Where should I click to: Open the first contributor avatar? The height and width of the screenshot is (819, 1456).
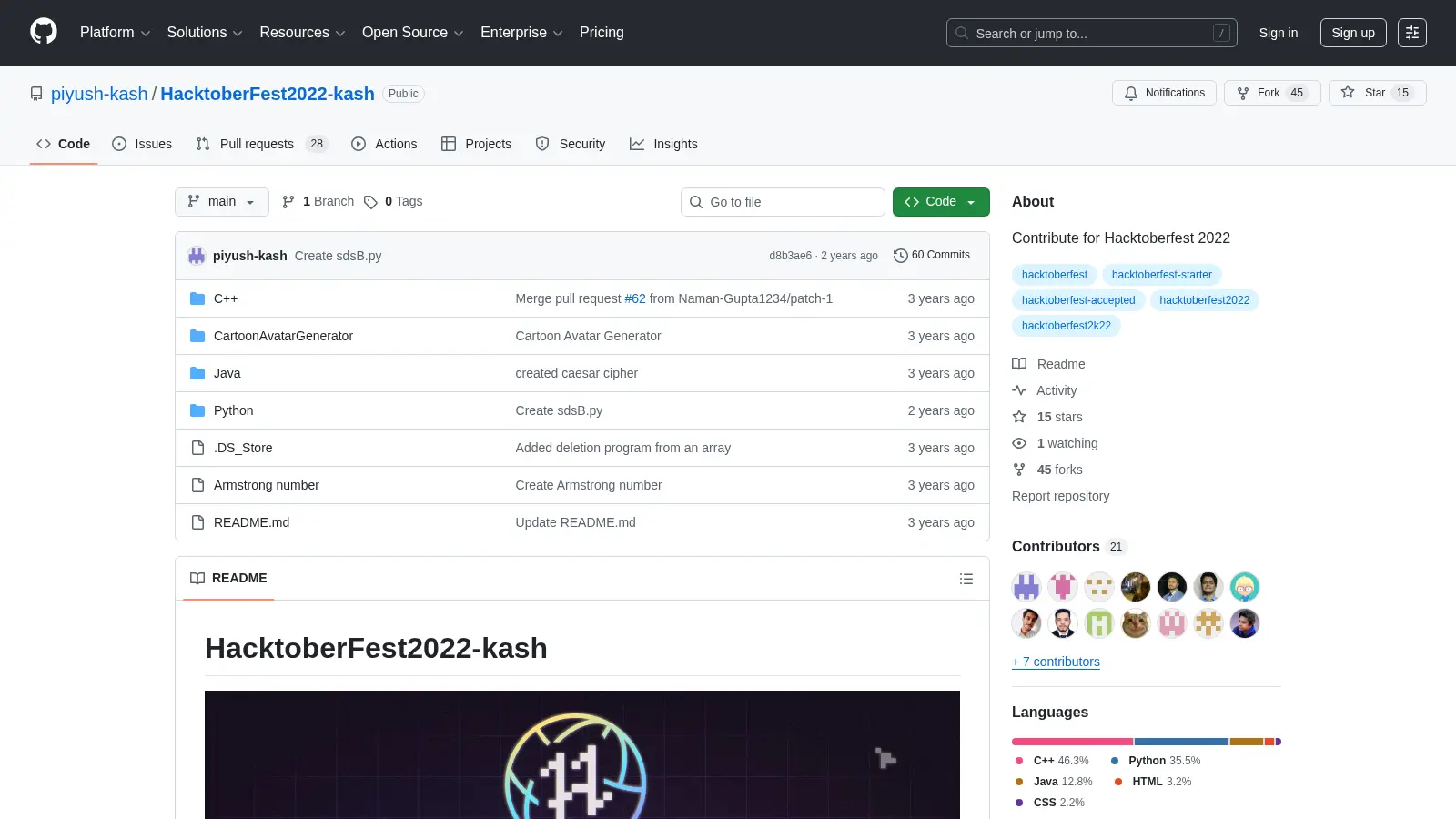[1026, 587]
